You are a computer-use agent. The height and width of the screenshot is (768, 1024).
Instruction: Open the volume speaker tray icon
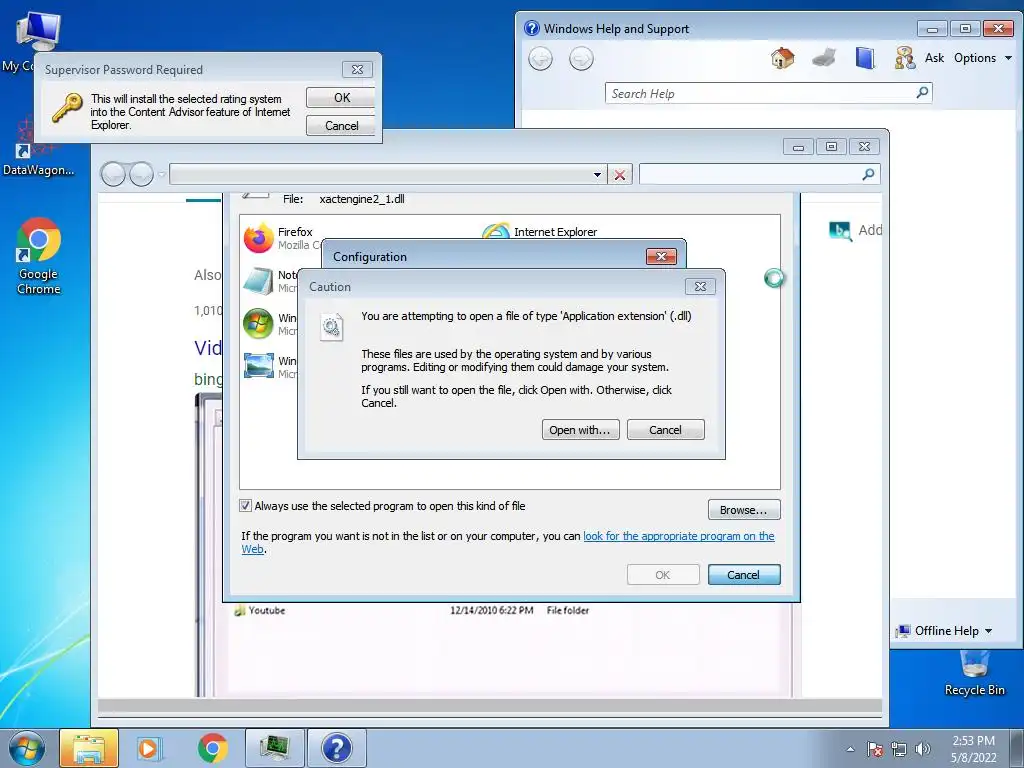(x=923, y=749)
